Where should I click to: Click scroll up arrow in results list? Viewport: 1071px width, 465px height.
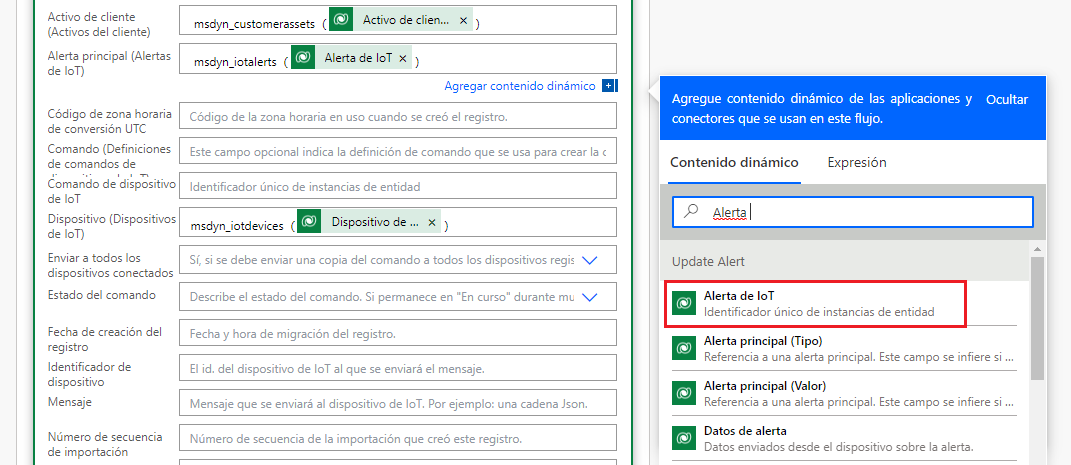[x=1038, y=249]
